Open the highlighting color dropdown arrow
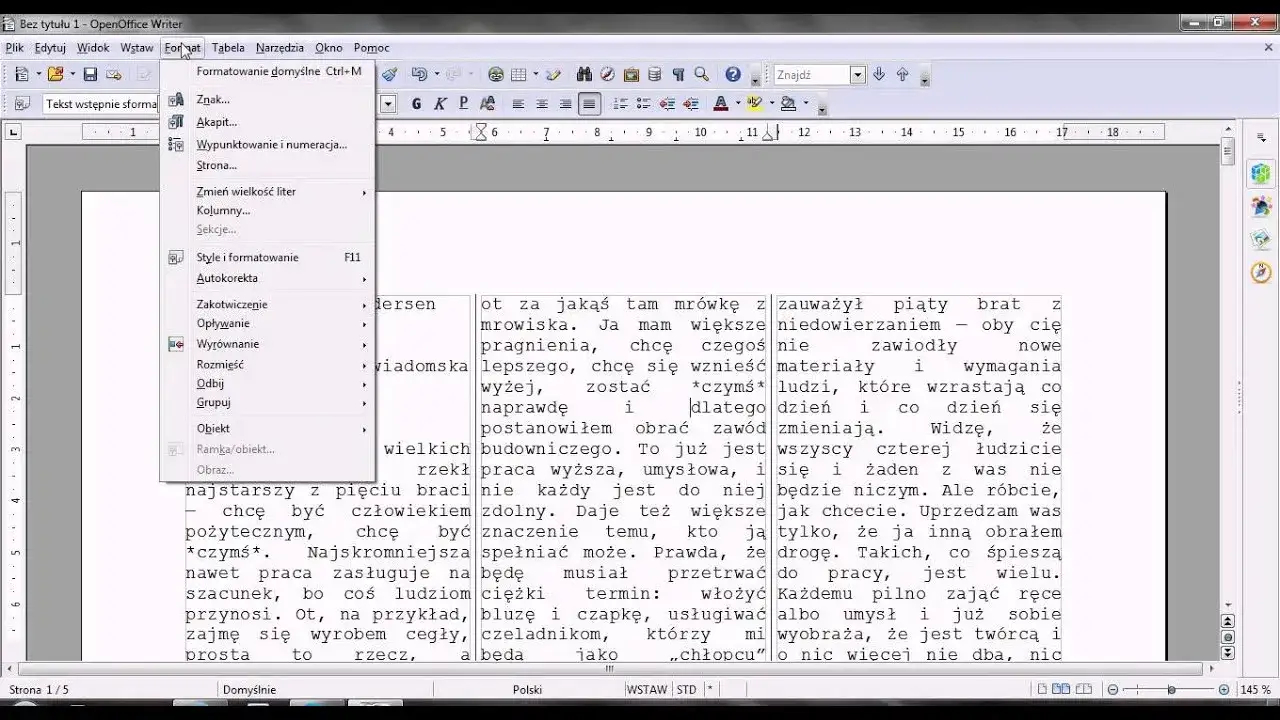Image resolution: width=1280 pixels, height=720 pixels. point(771,103)
